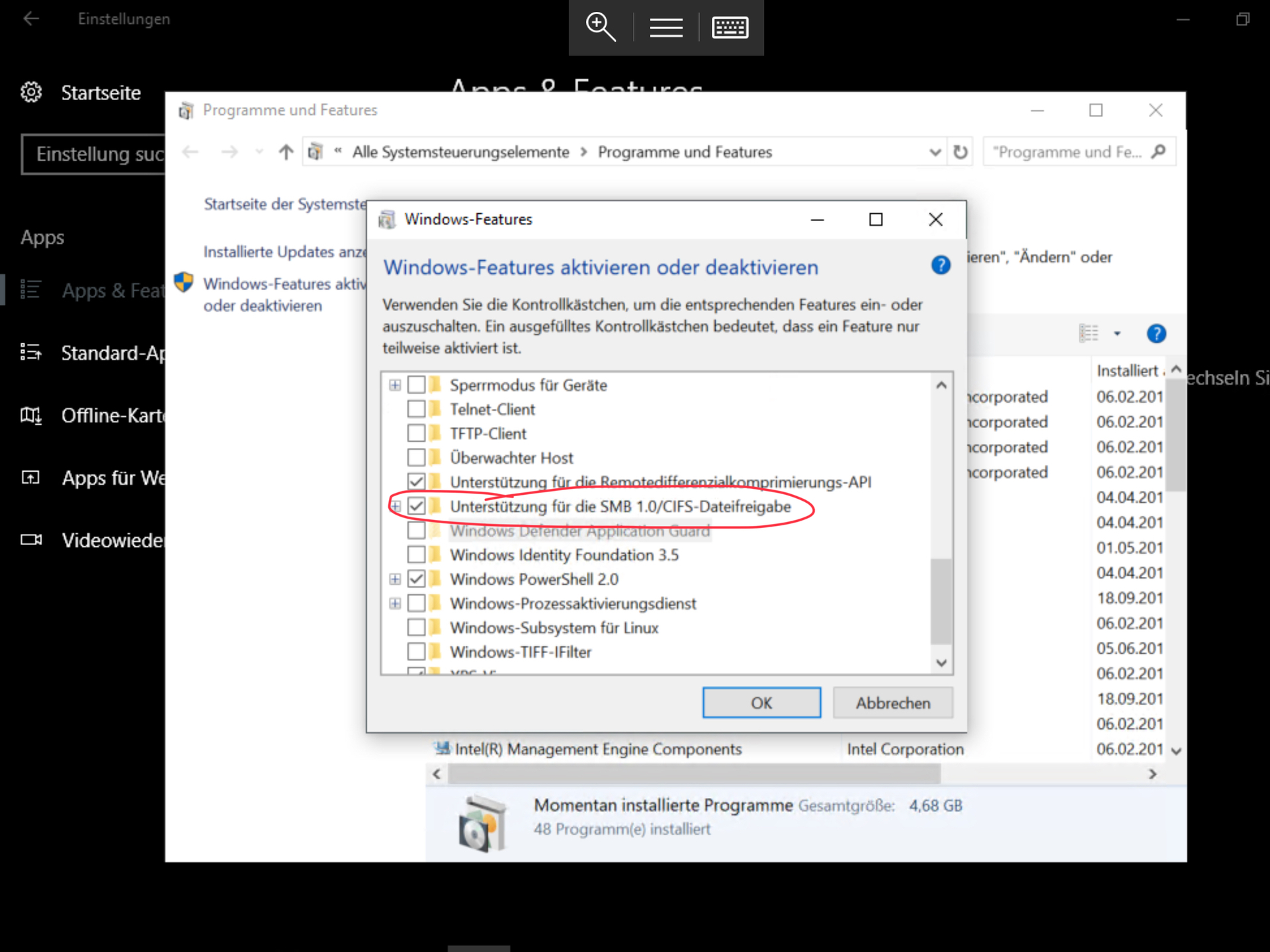Screen dimensions: 1270x952
Task: Click the Einstellung suchen search field
Action: tap(94, 154)
